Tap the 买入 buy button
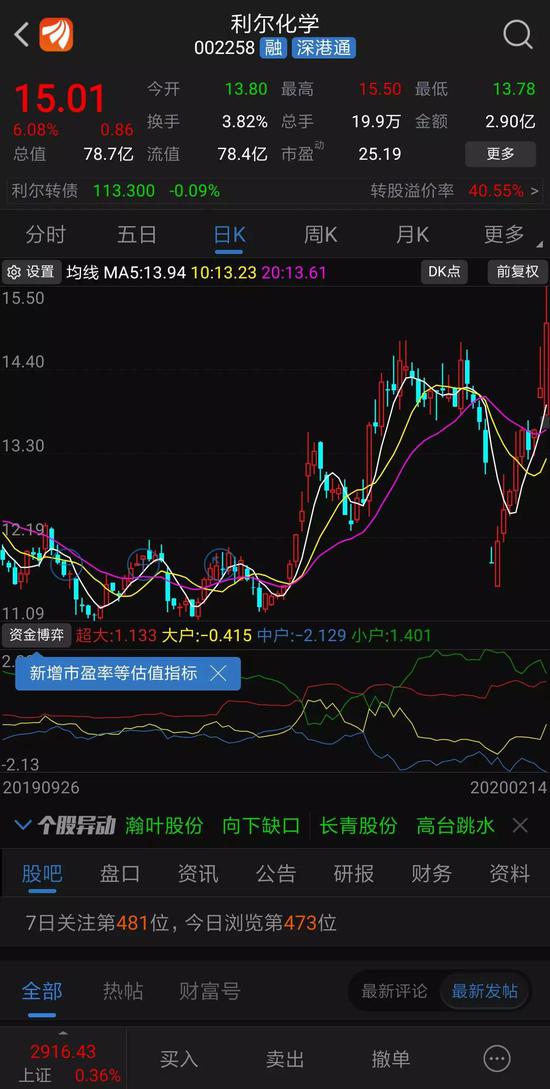550x1089 pixels. pos(179,1059)
